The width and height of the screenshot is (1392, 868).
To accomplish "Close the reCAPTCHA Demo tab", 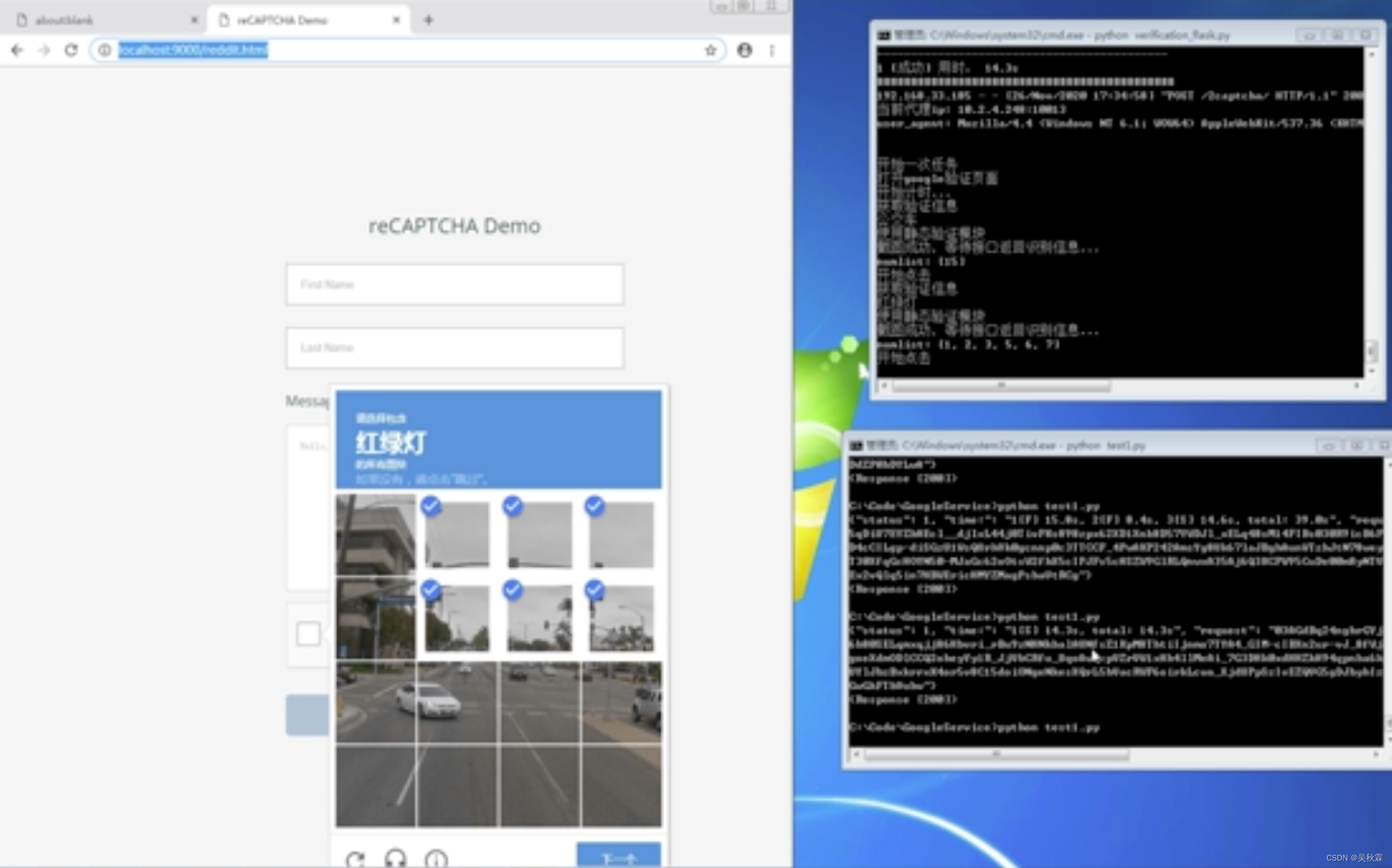I will pos(396,20).
